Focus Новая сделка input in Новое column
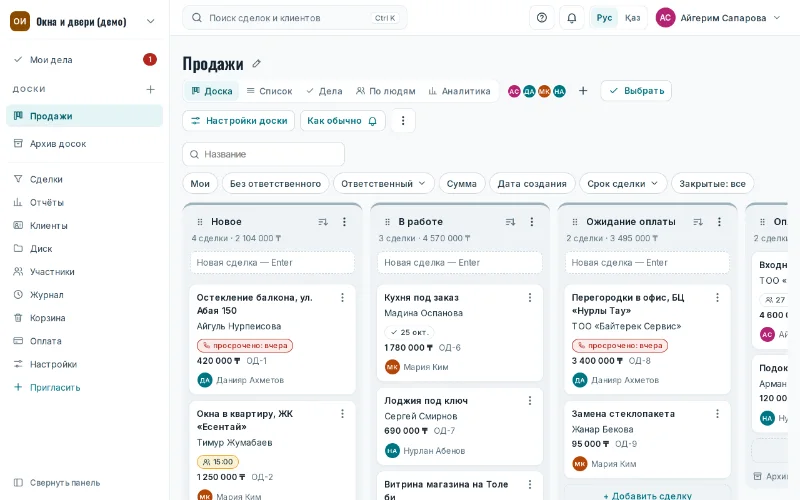The height and width of the screenshot is (500, 800). tap(272, 263)
